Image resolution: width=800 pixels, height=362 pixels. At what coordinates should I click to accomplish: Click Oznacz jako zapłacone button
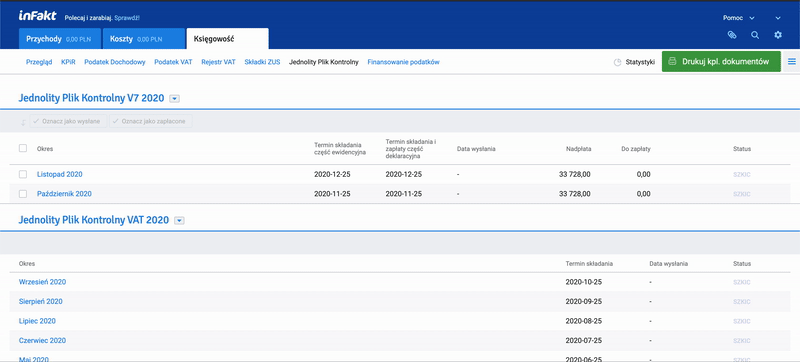pos(151,121)
